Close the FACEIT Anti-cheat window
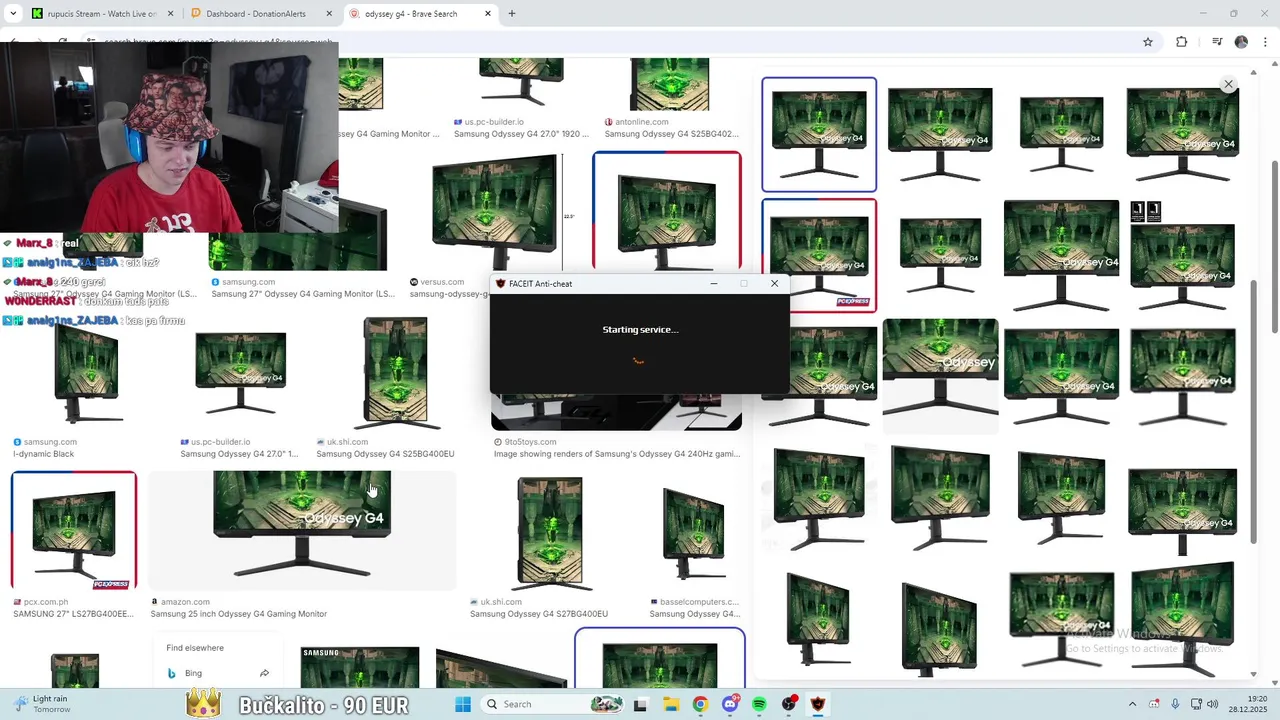 pos(774,284)
